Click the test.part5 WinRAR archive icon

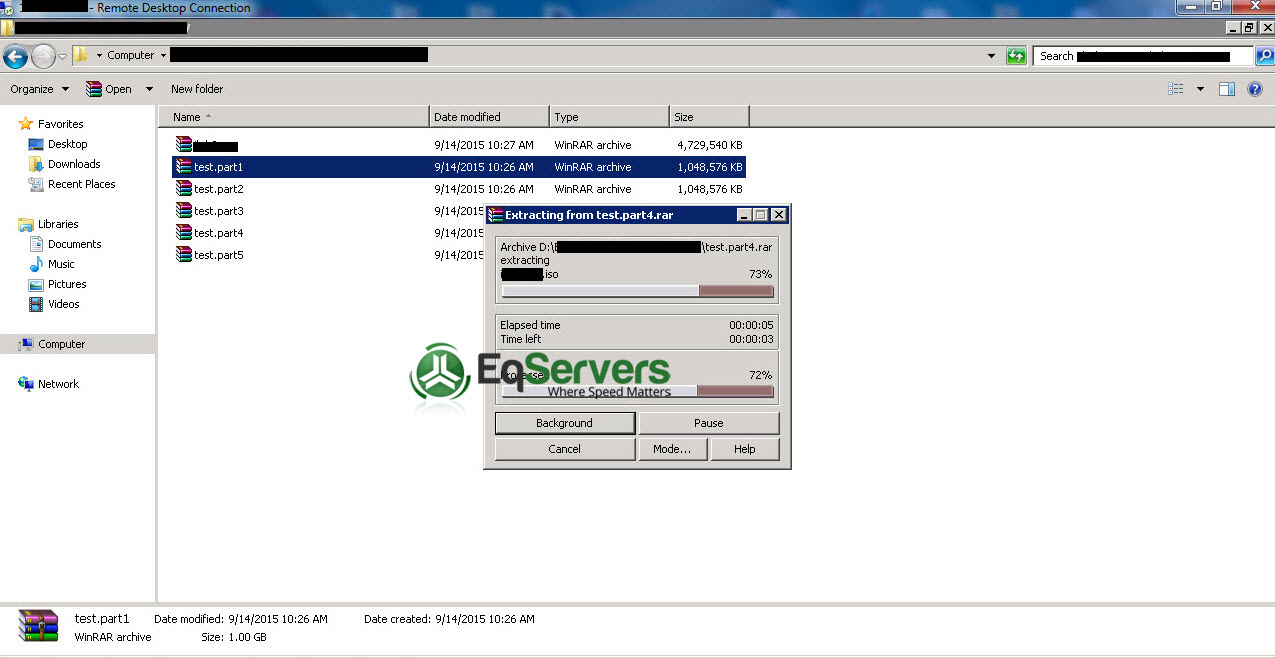(x=184, y=255)
